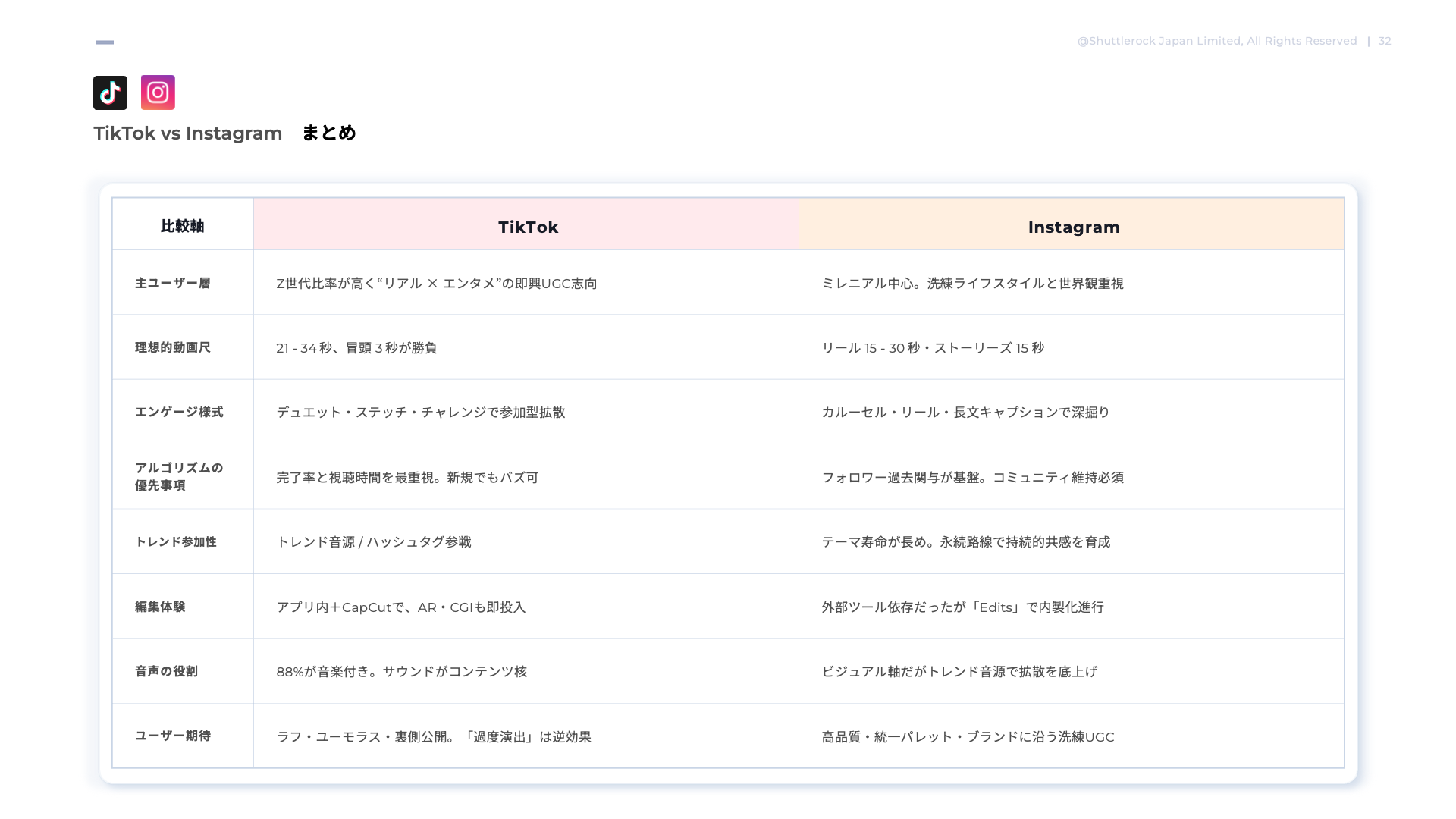Select the トレンド参加性 row label

point(175,541)
